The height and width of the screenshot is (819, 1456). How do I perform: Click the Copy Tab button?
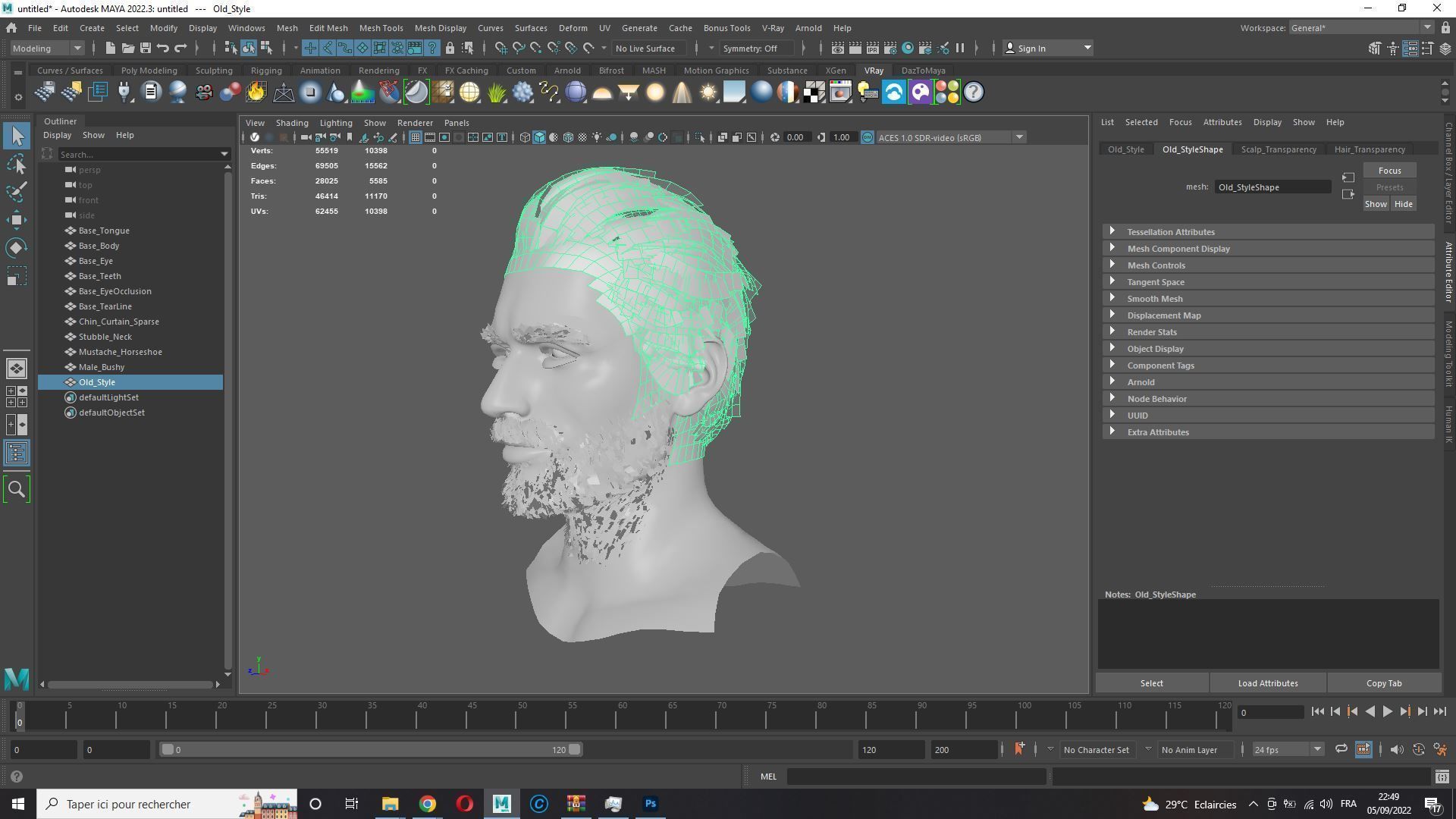[1383, 683]
